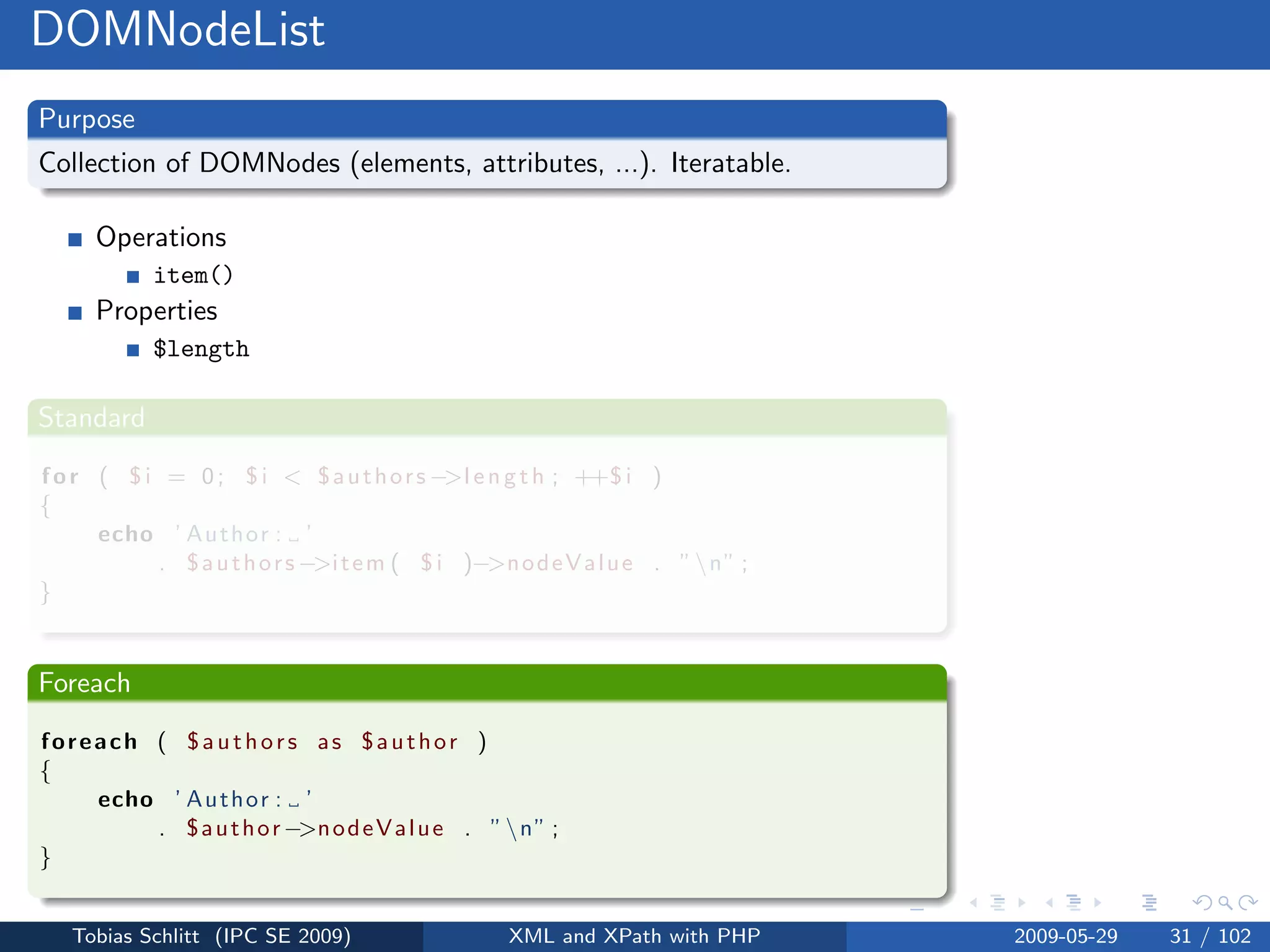Viewport: 1270px width, 952px height.
Task: Click the subsection navigation lines icon
Action: pyautogui.click(x=998, y=903)
